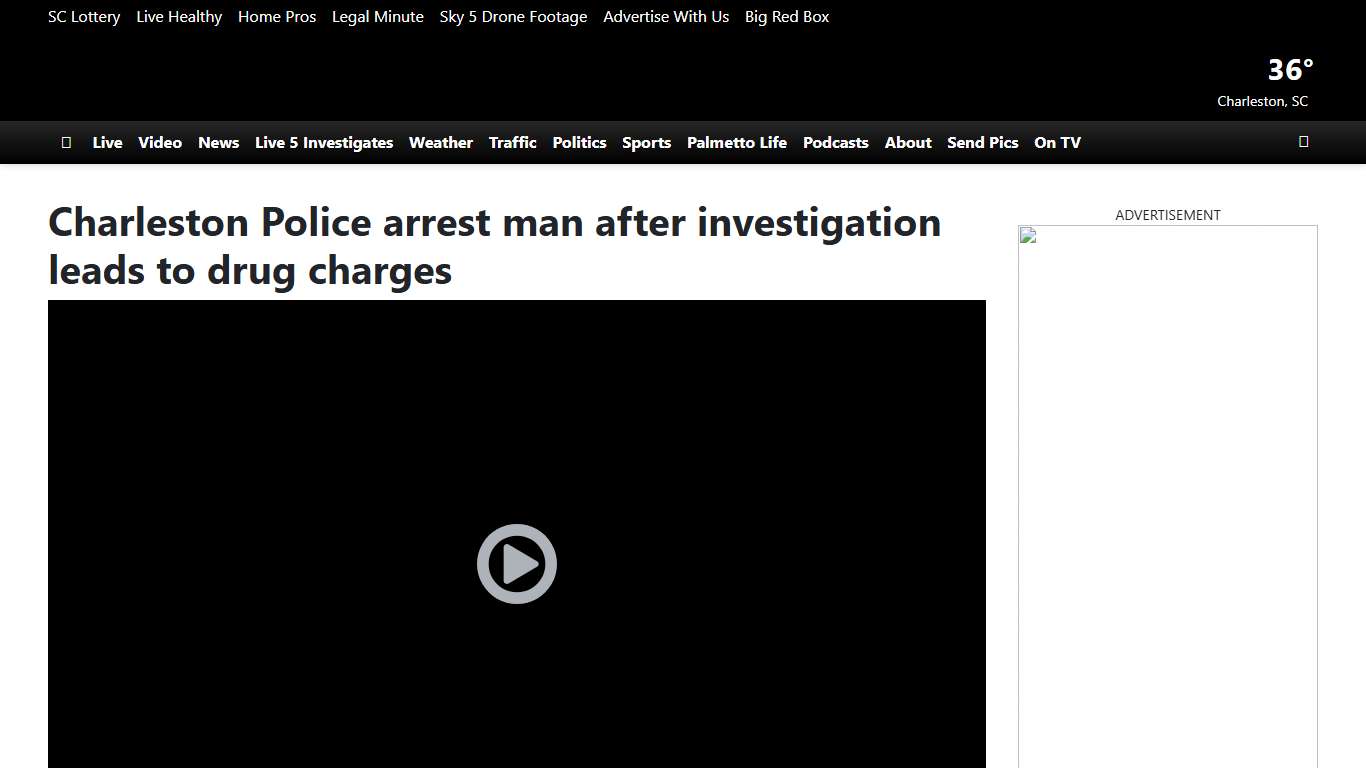Open the Live section
This screenshot has height=768, width=1366.
107,142
